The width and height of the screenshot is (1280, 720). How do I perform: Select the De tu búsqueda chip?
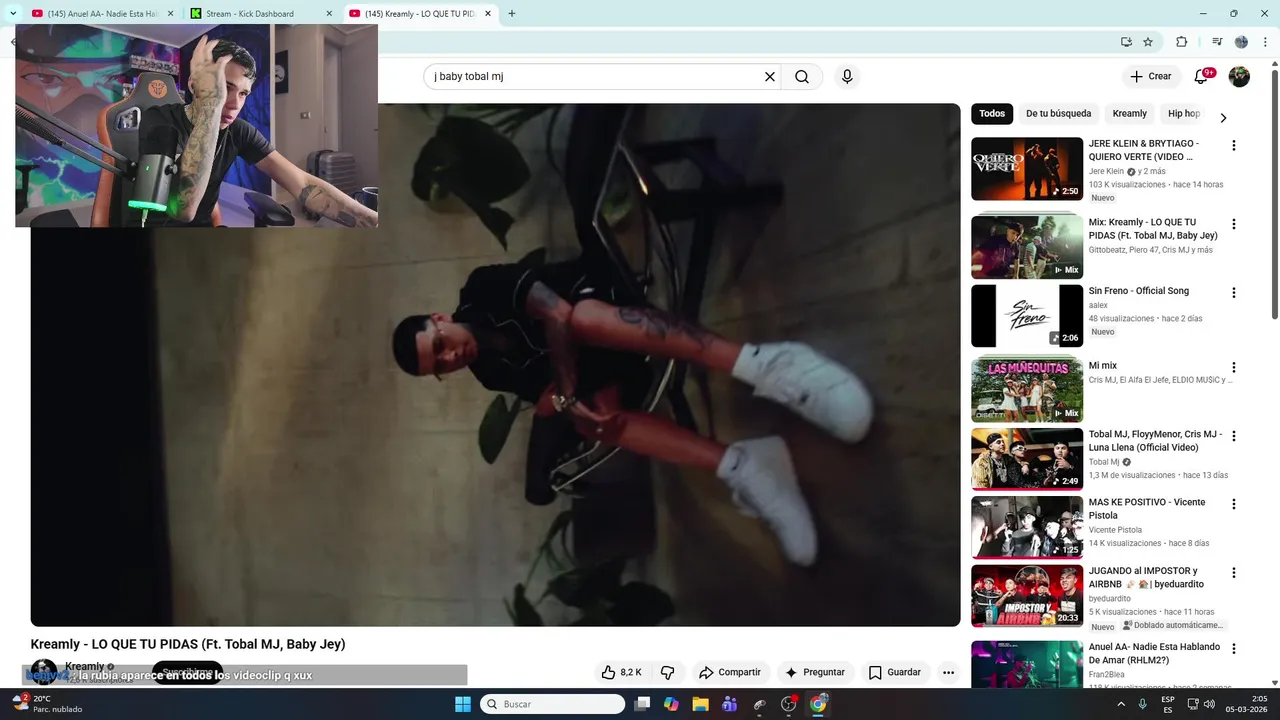tap(1058, 114)
